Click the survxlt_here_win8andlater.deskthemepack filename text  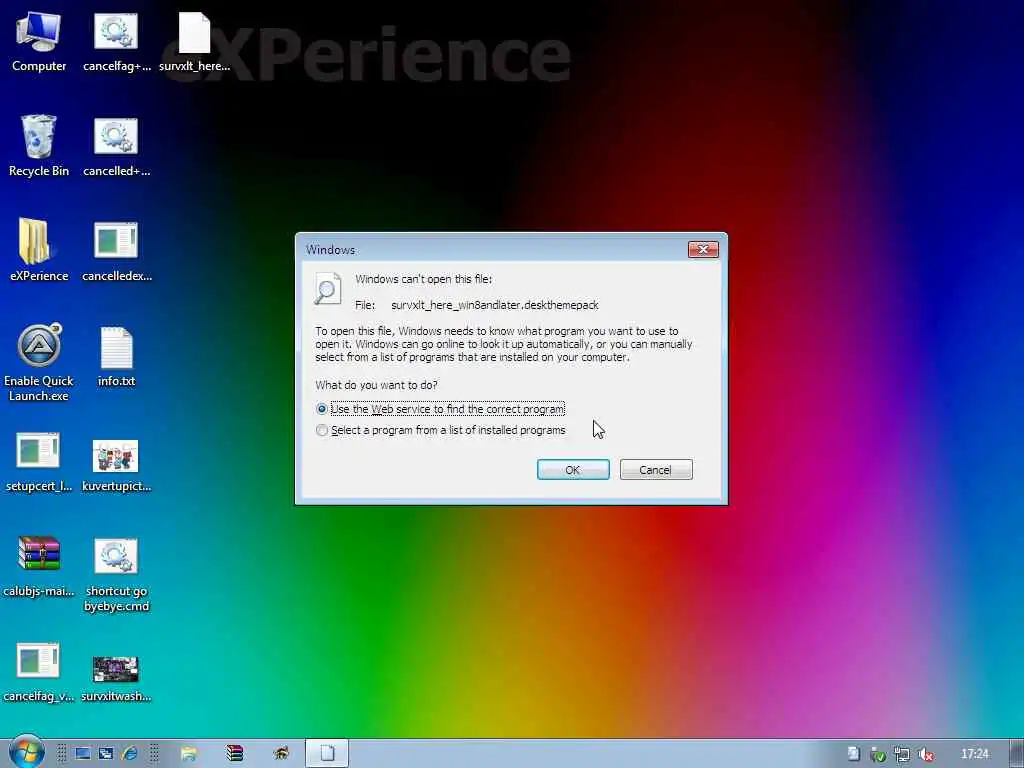point(495,305)
